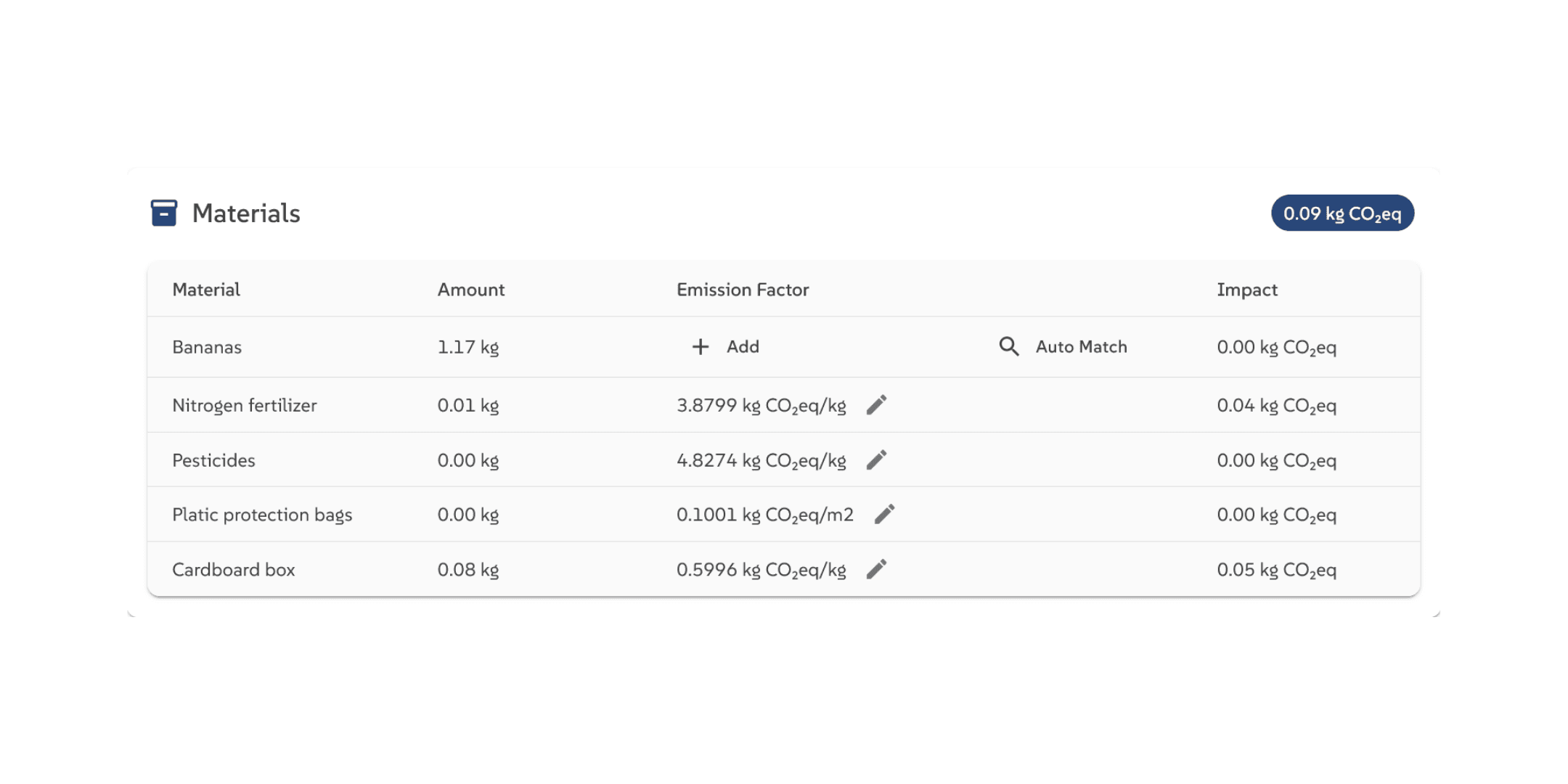Select the Cardboard box row label
Image resolution: width=1568 pixels, height=784 pixels.
[233, 570]
